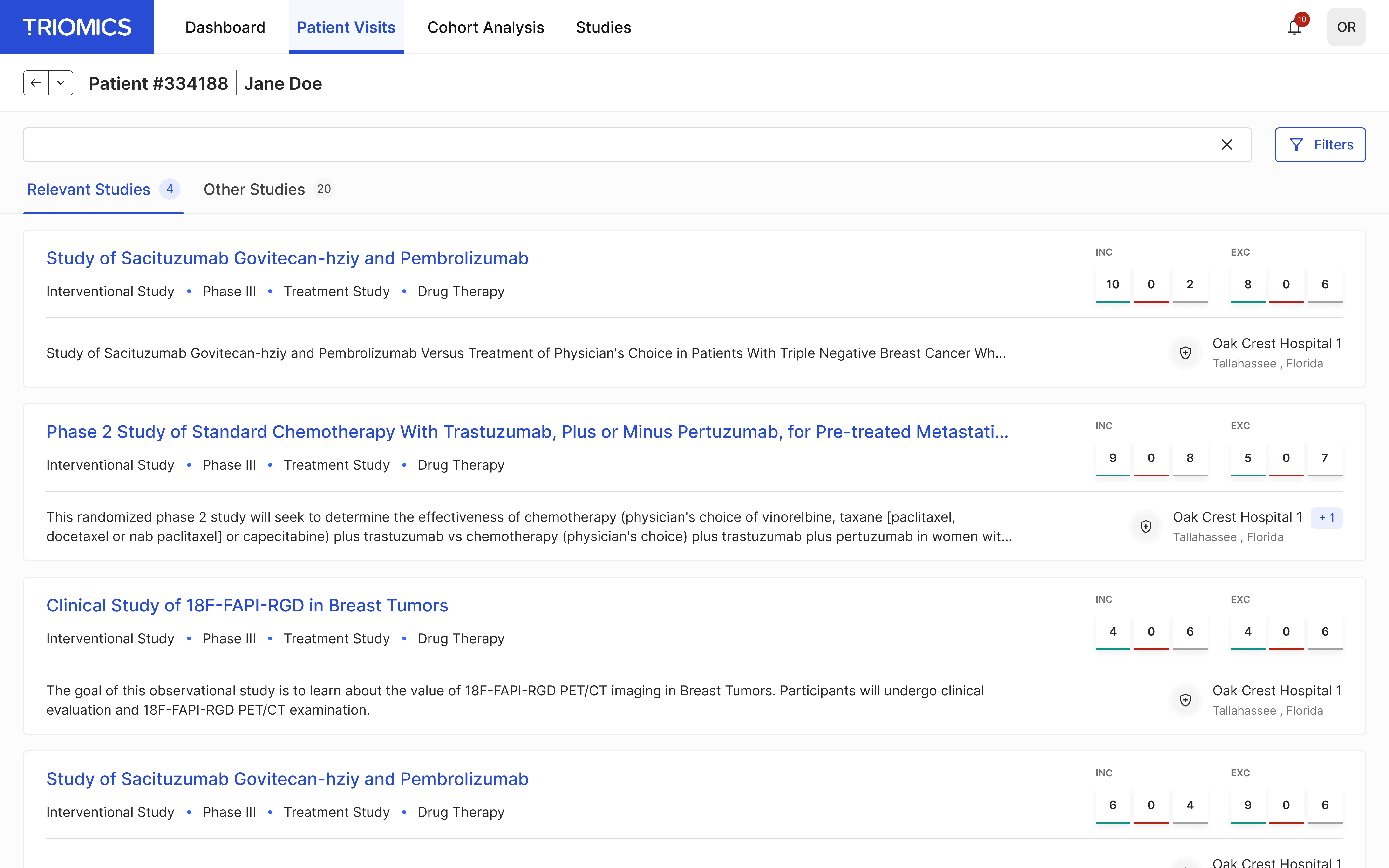The width and height of the screenshot is (1389, 868).
Task: Open first Sacituzumab Govitecan-hziy and Pembrolizumab study
Action: point(287,258)
